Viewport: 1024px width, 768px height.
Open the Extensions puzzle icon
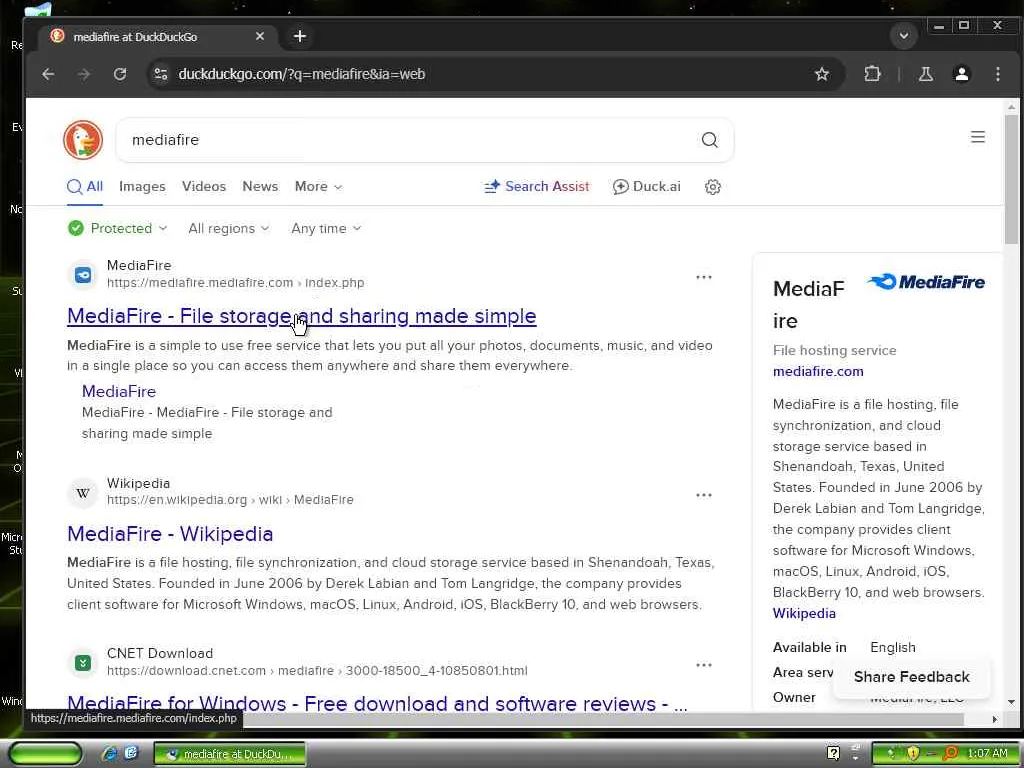(x=872, y=74)
